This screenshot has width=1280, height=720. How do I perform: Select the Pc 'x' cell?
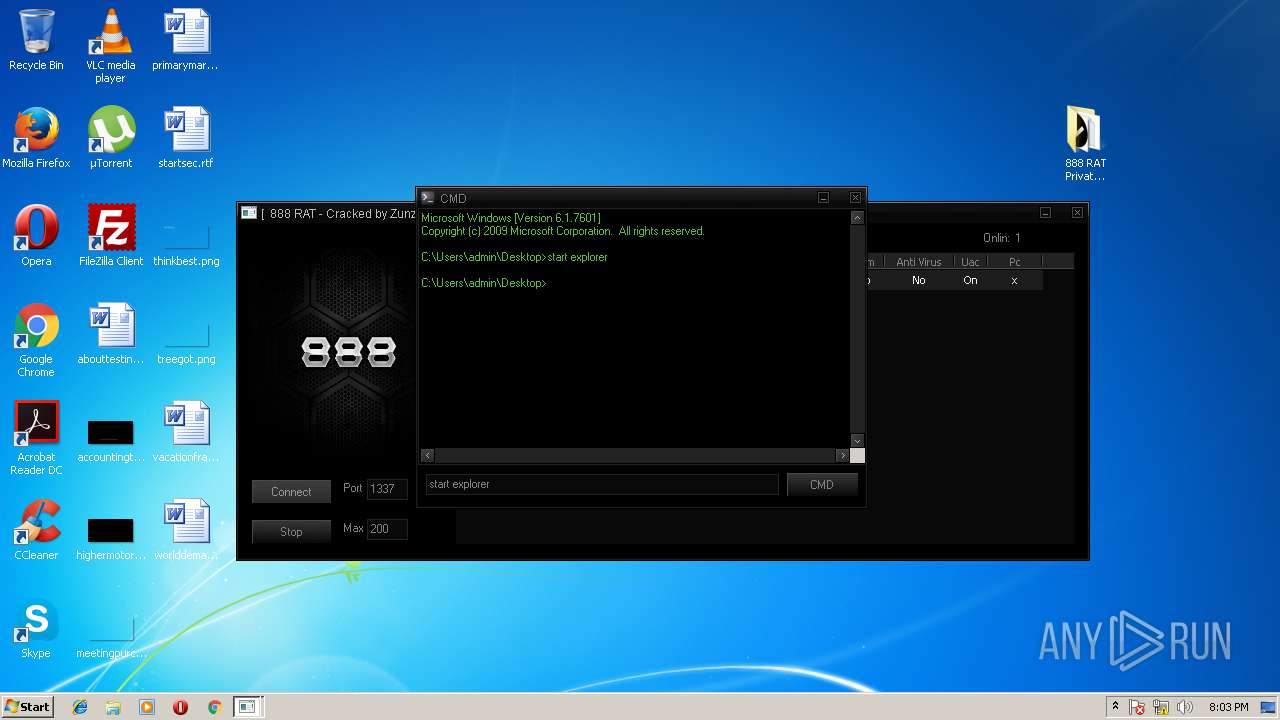click(1014, 281)
